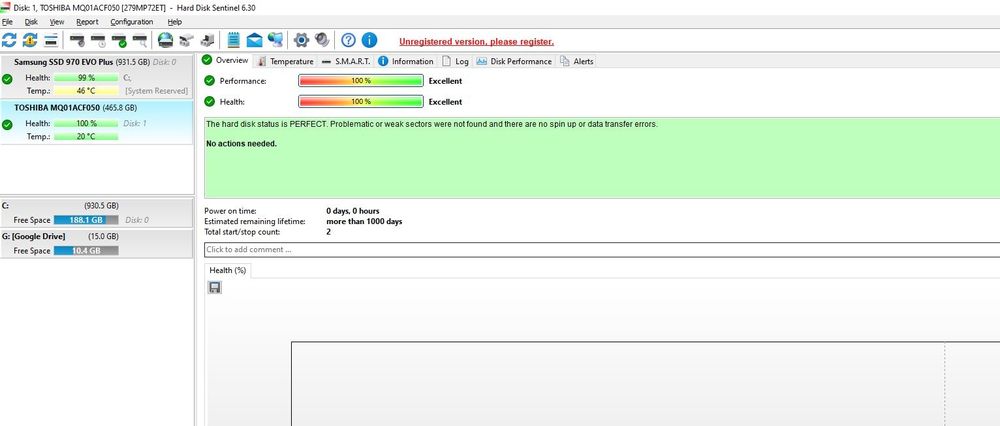Screen dimensions: 1000x426
Task: Click the Performance 100 % gradient bar
Action: coord(360,81)
